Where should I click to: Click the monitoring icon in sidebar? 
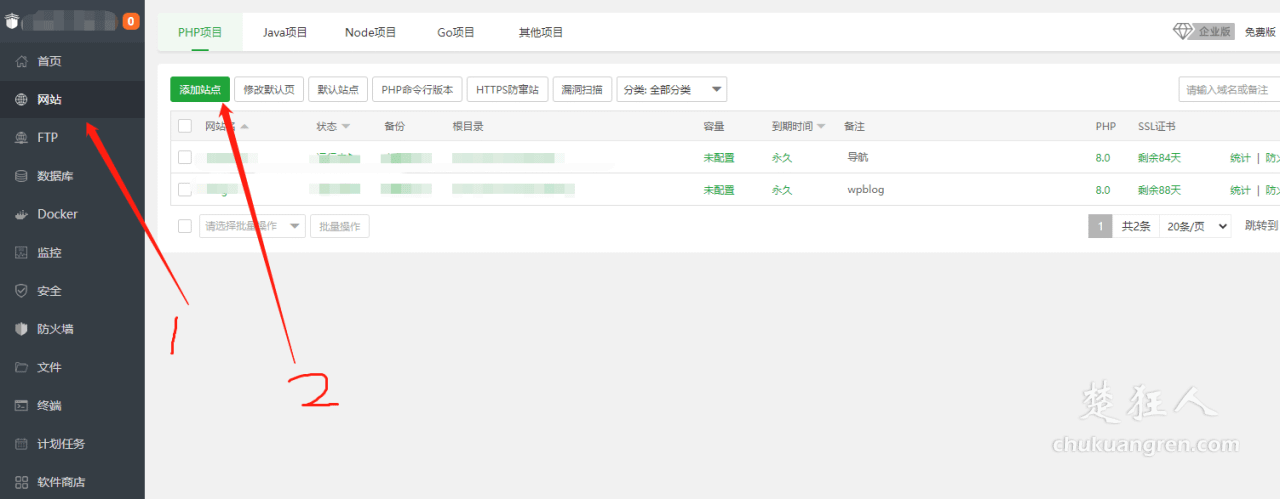(x=21, y=253)
